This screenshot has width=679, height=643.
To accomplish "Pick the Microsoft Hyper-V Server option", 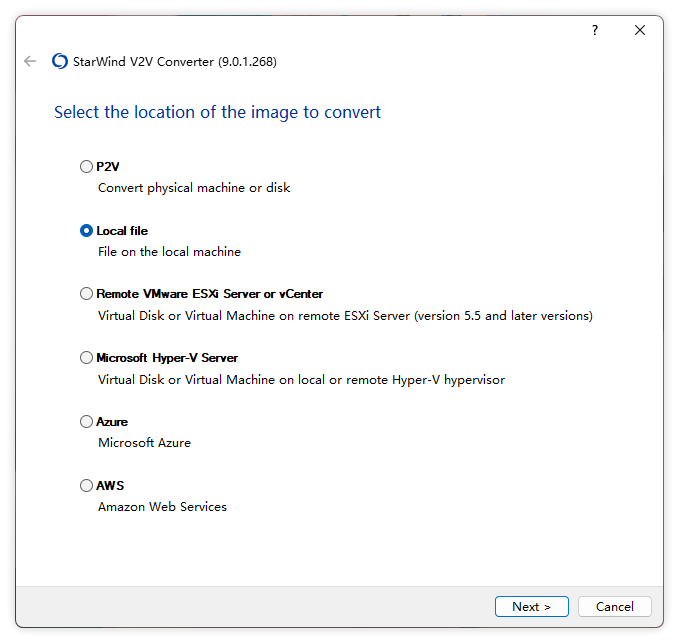I will [86, 358].
